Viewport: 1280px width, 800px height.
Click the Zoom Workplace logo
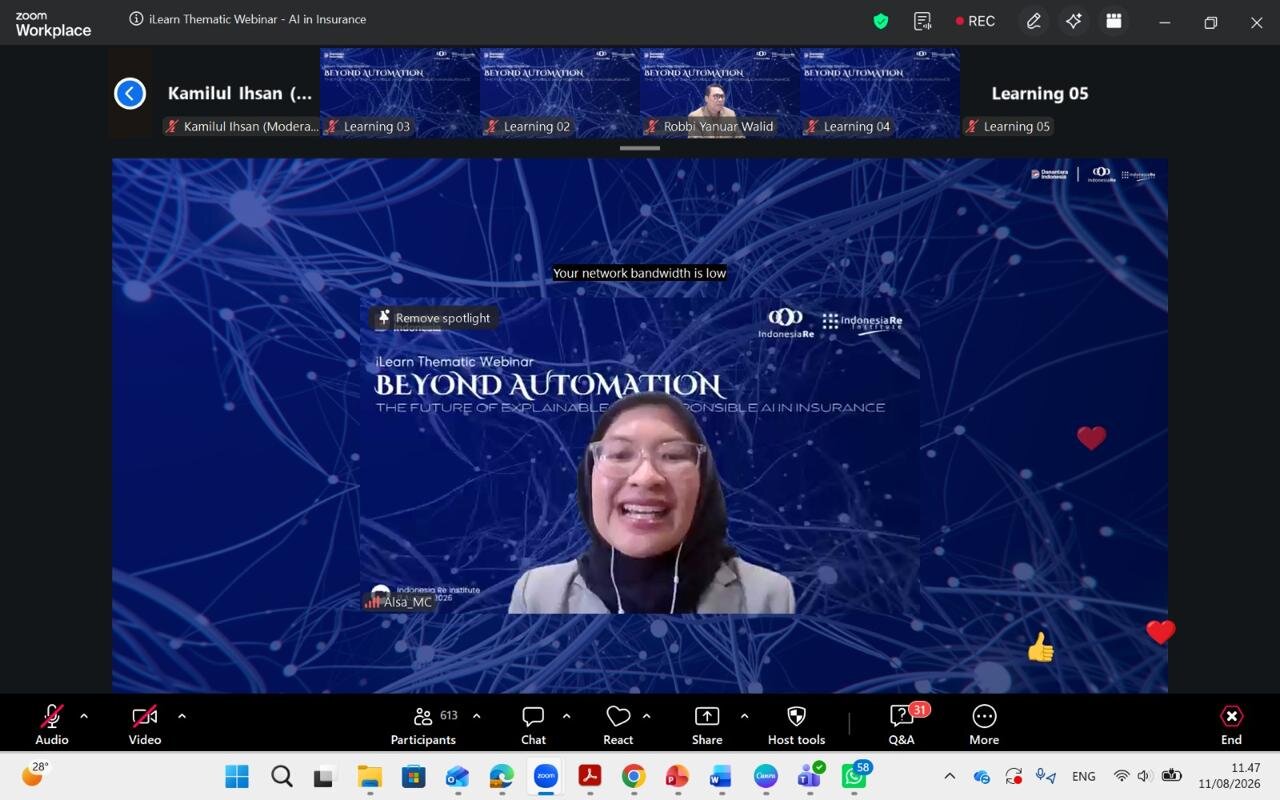pos(53,24)
